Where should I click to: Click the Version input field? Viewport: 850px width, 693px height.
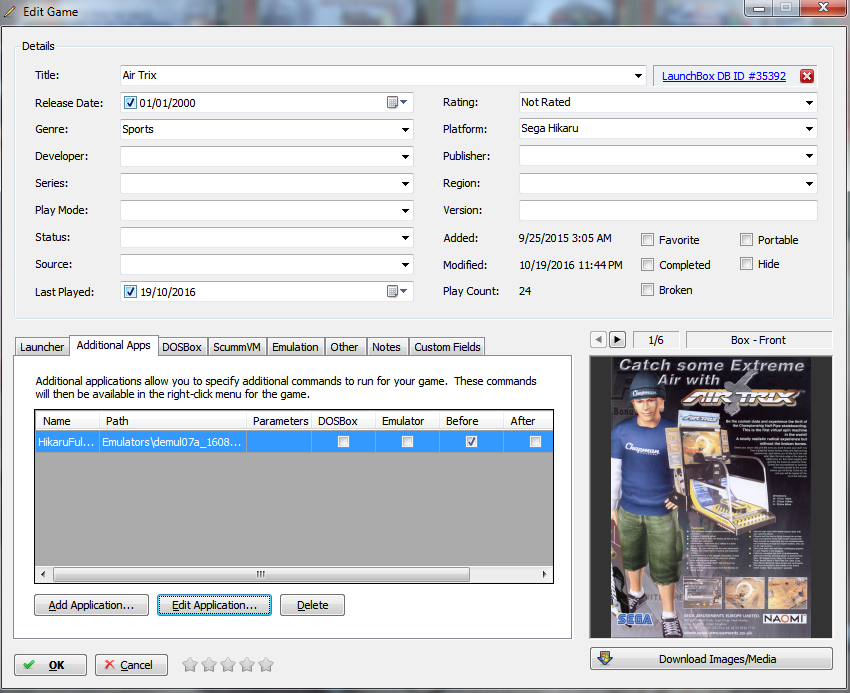coord(668,210)
